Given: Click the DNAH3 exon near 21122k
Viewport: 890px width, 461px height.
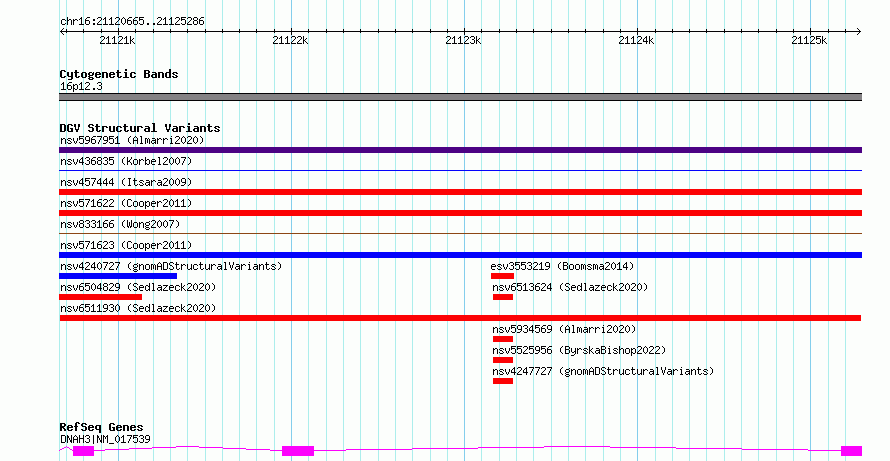Looking at the screenshot, I should [x=298, y=451].
